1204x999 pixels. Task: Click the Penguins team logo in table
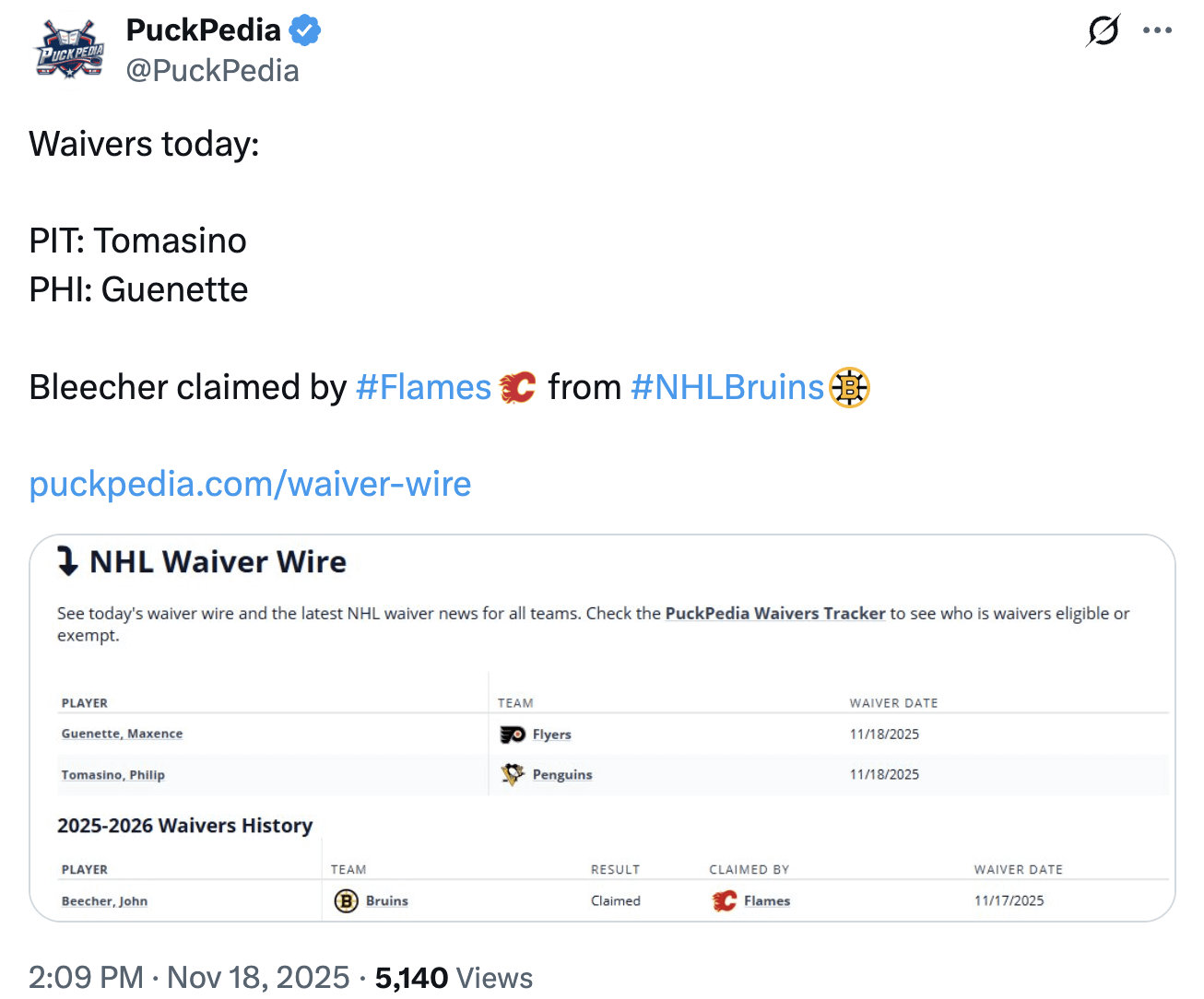(513, 774)
